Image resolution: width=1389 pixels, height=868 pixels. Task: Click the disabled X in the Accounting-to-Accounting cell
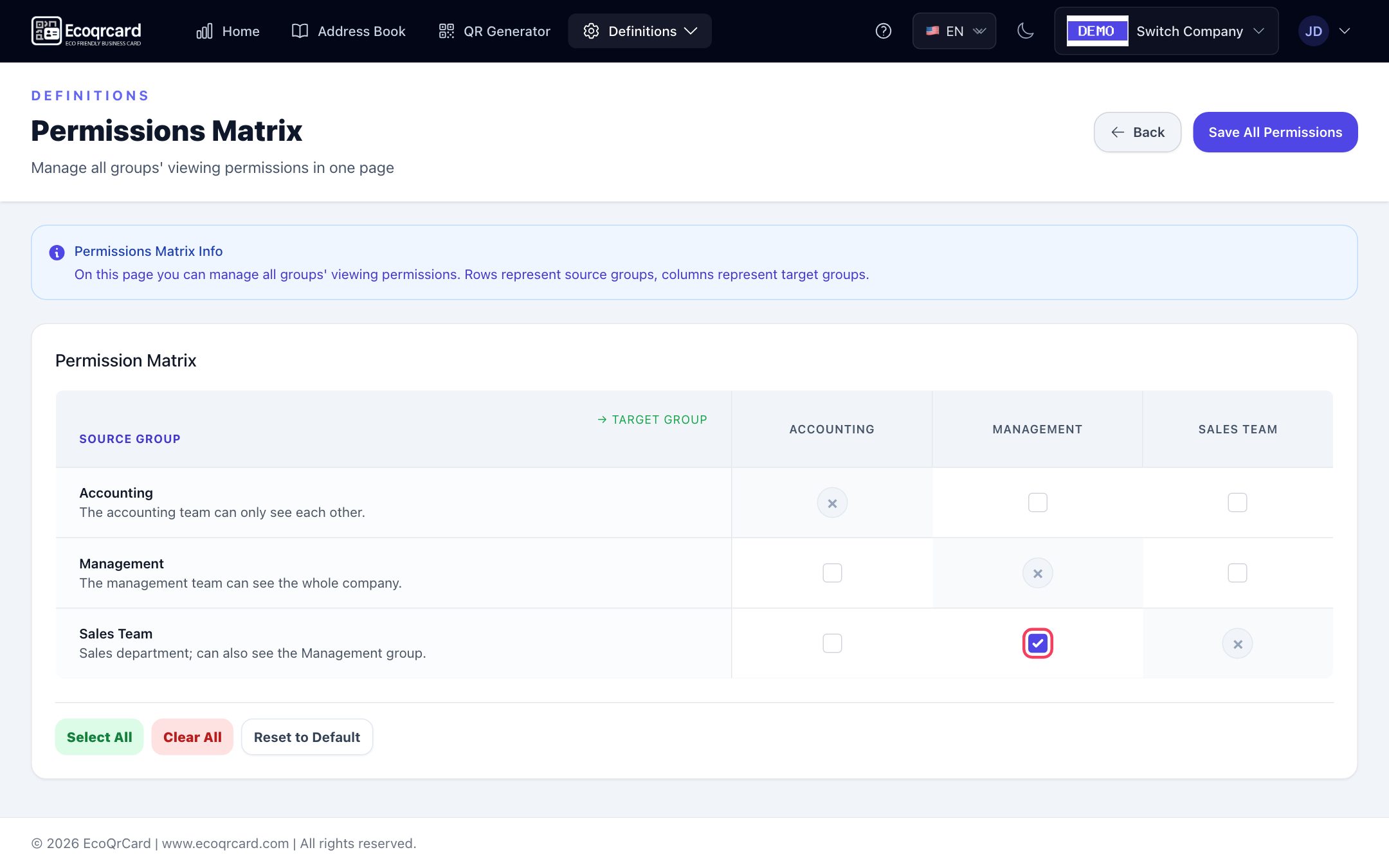pos(832,503)
